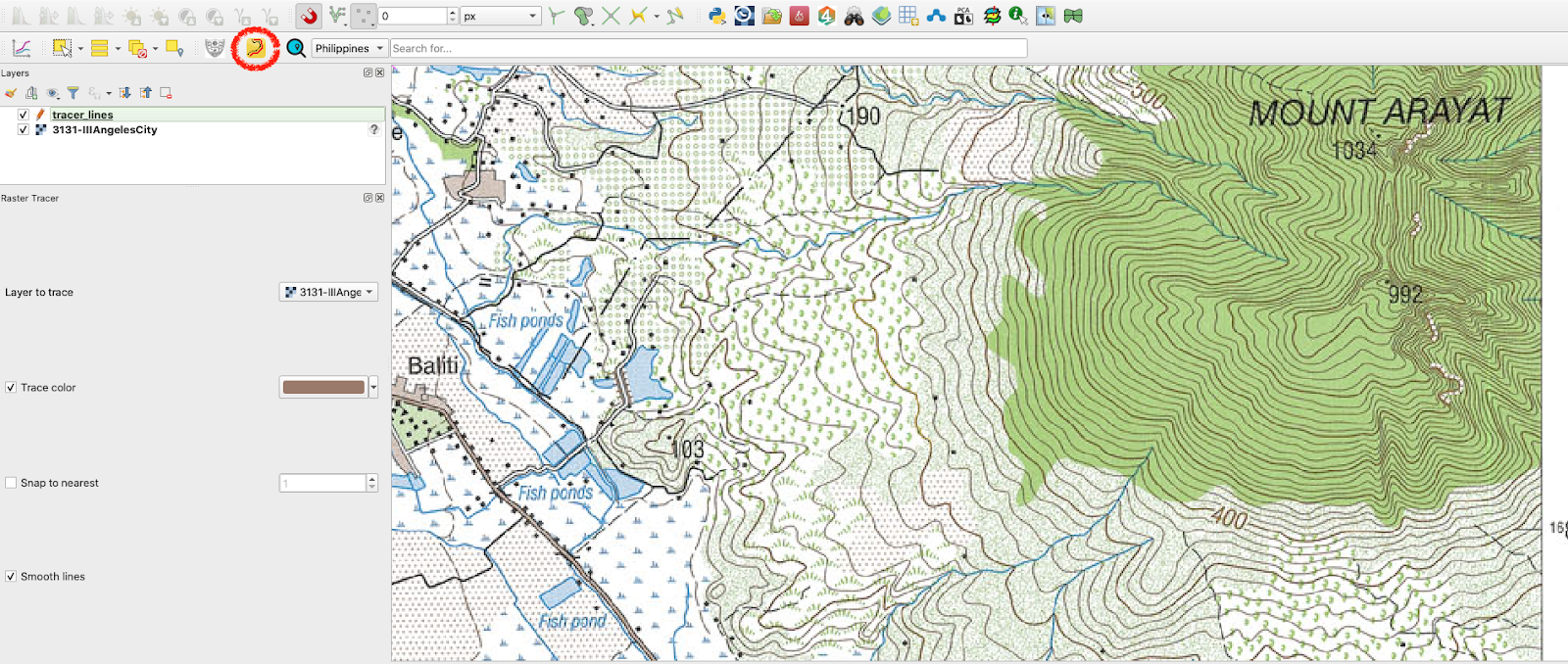Pick the brown trace color swatch
1568x664 pixels.
(x=322, y=388)
